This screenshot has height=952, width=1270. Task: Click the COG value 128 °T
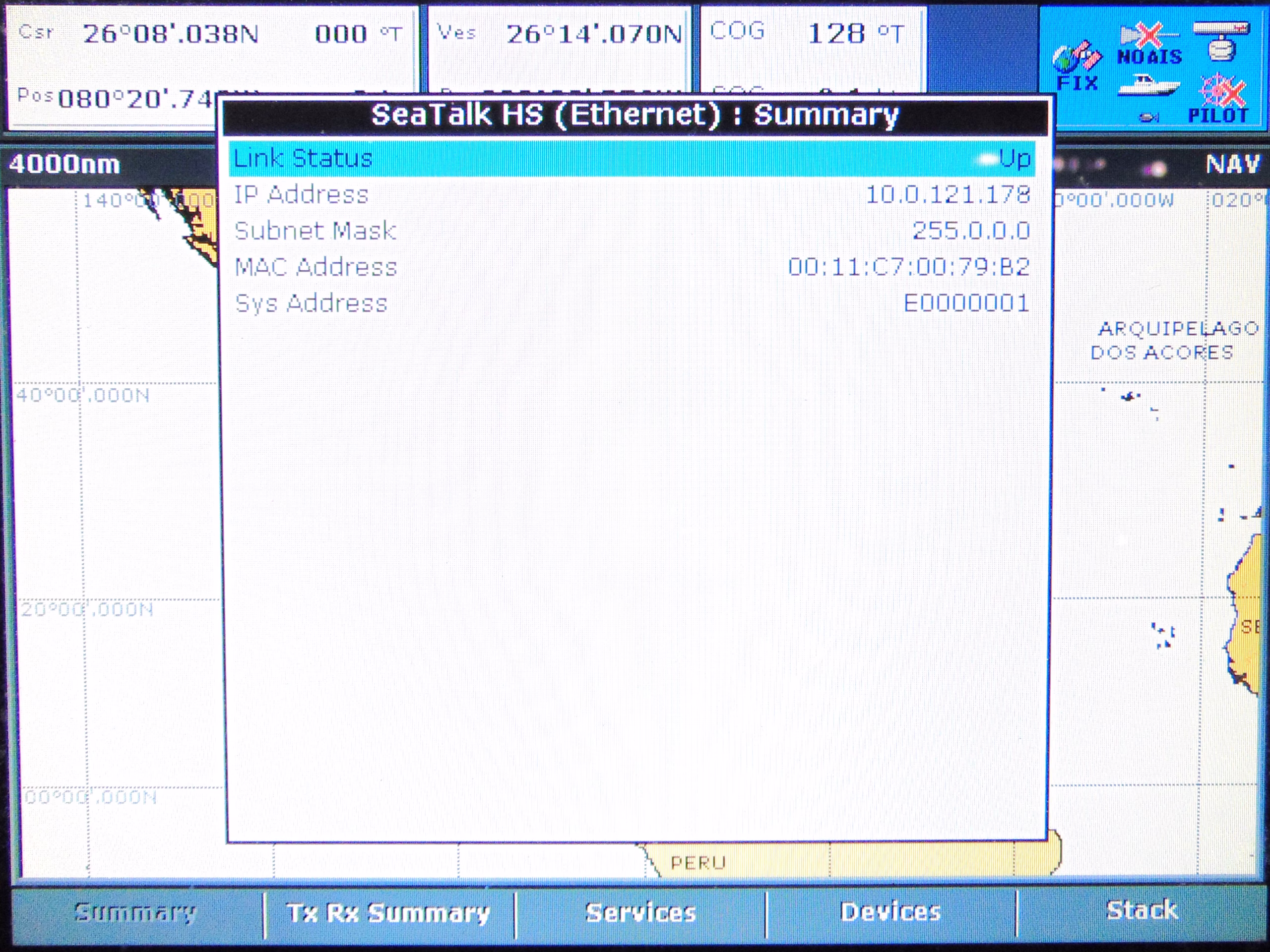point(856,34)
